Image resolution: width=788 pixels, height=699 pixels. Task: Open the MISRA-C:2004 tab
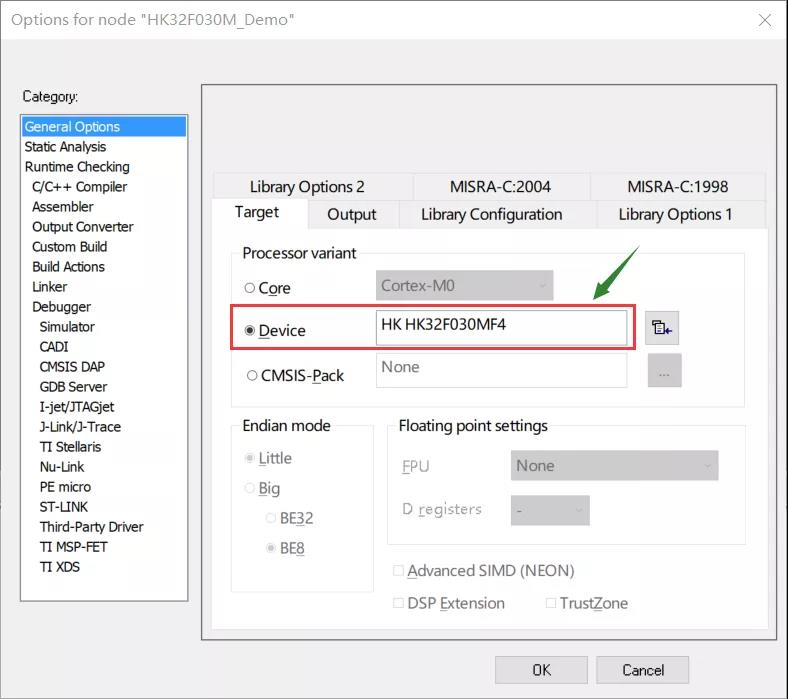[x=500, y=187]
